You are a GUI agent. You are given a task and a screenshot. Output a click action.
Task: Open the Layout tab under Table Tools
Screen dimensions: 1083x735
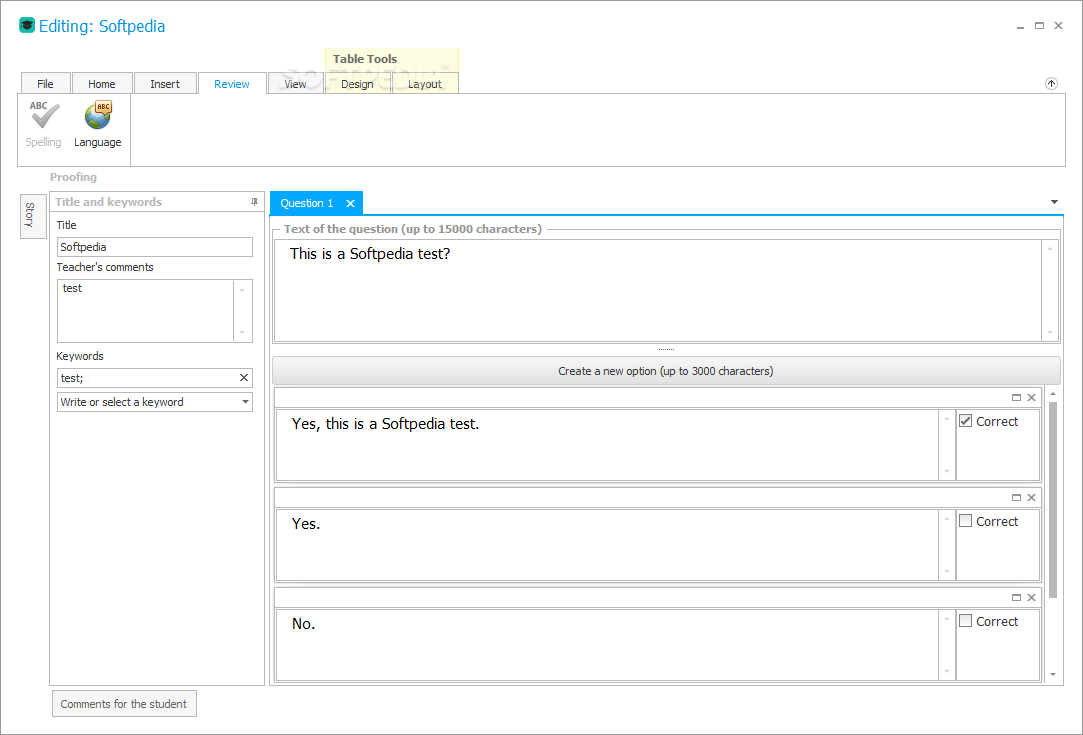(425, 84)
